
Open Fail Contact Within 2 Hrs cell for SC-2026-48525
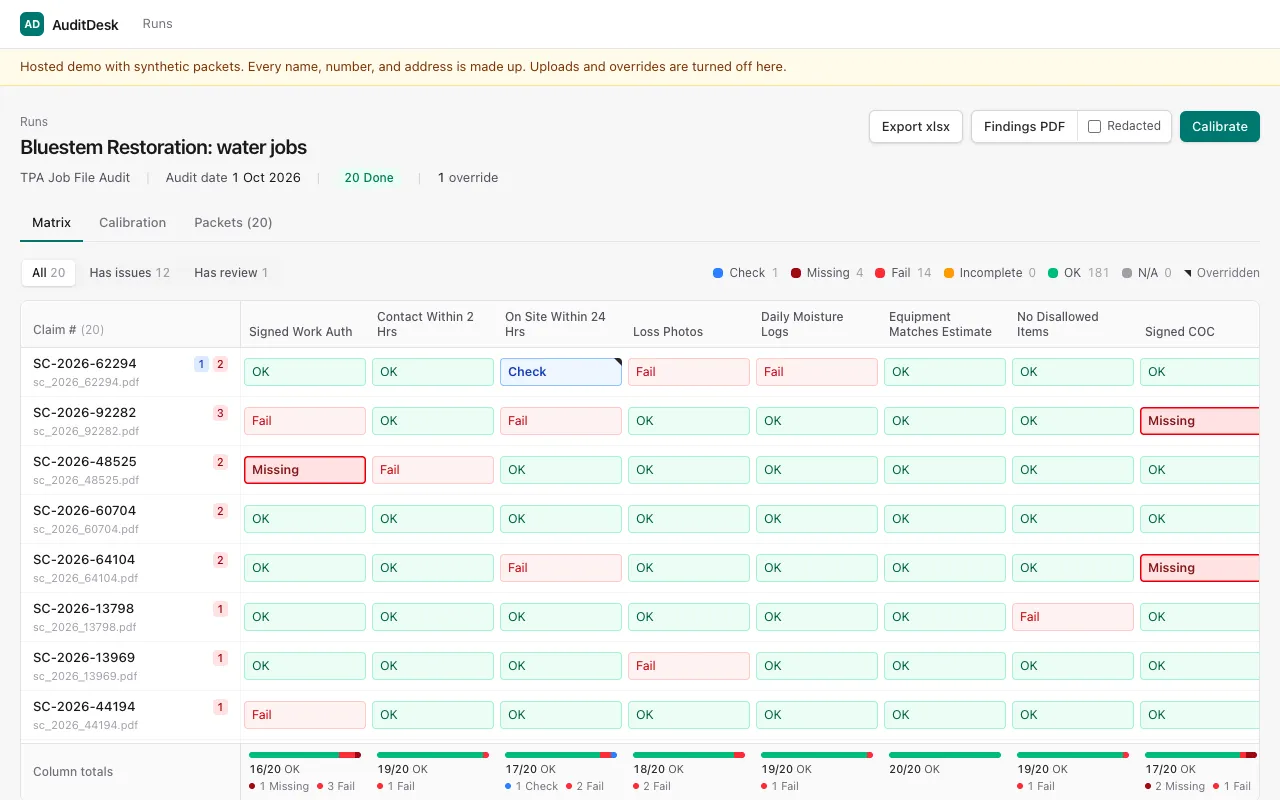tap(433, 470)
